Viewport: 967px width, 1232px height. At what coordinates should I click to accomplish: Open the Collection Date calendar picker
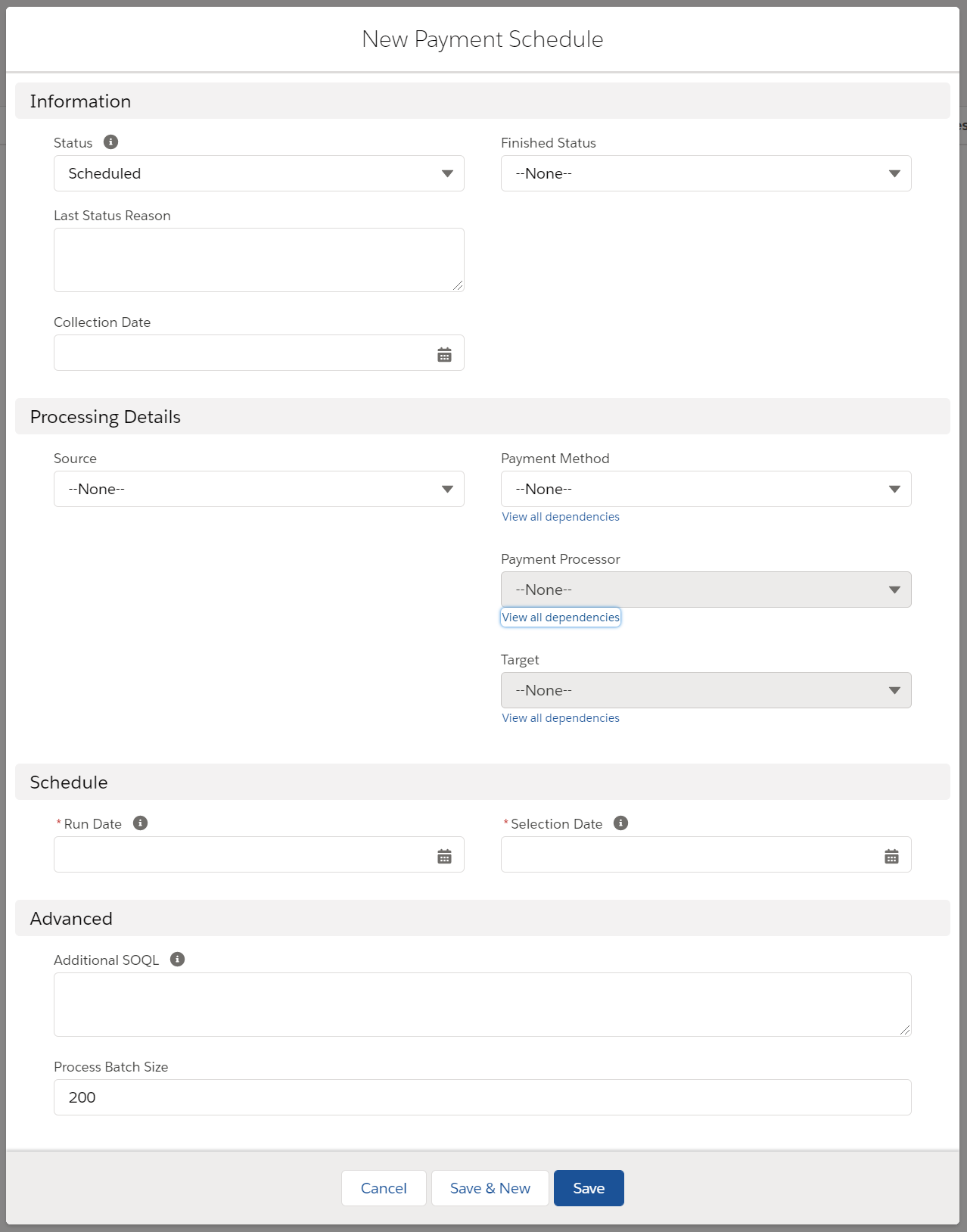[x=444, y=354]
